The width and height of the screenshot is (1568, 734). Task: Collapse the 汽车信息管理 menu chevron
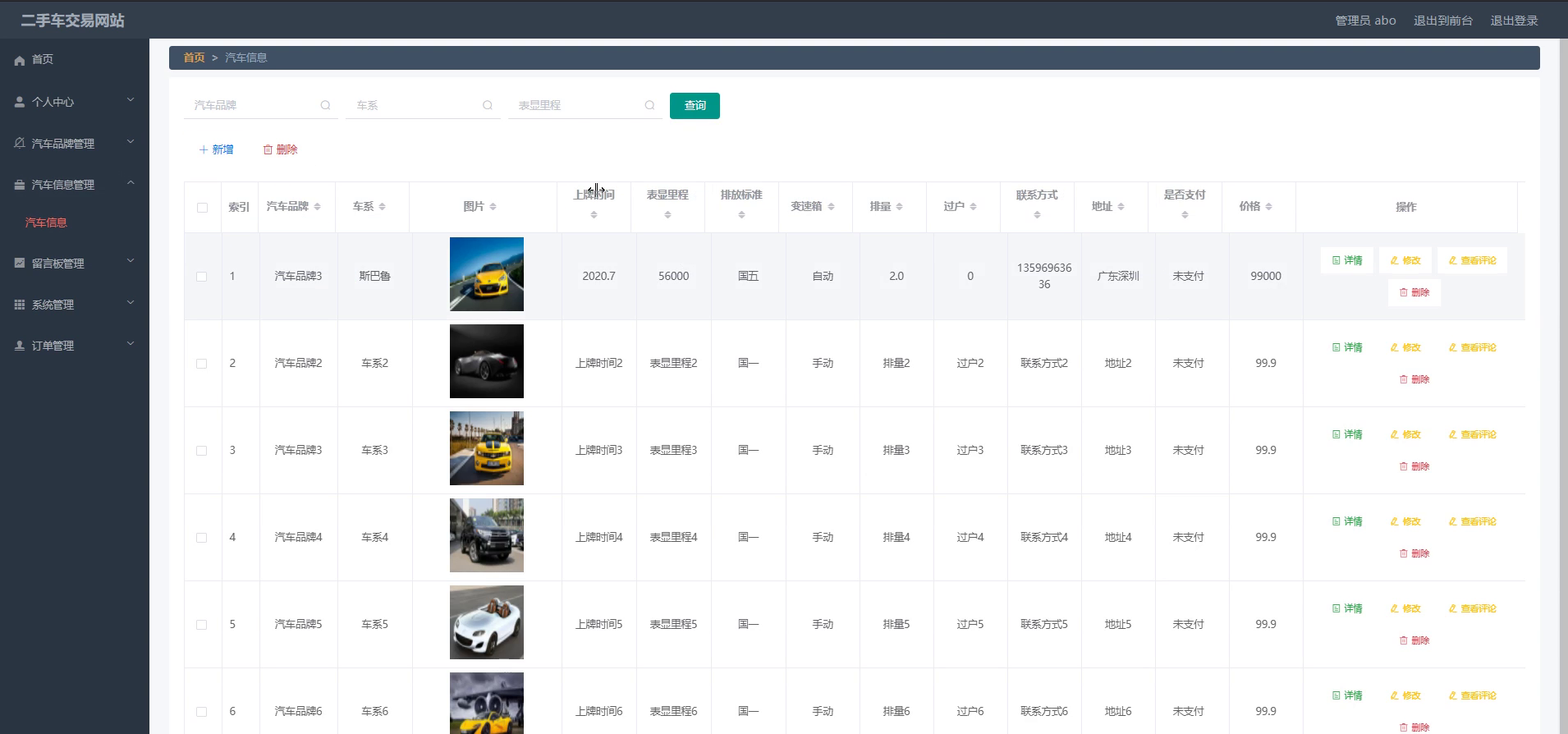point(131,183)
